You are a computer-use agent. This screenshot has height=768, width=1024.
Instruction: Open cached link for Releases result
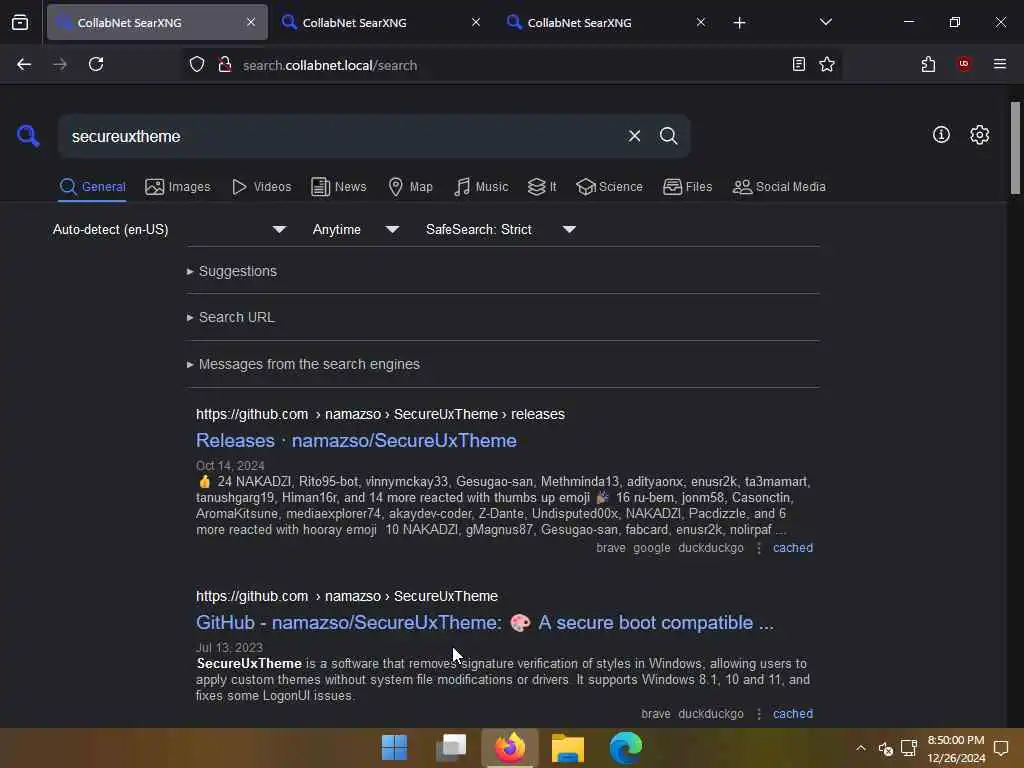(793, 548)
